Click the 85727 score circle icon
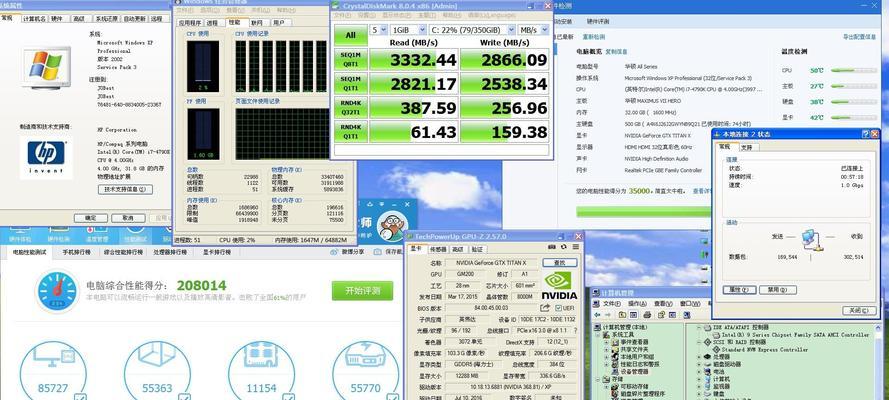 coord(53,373)
